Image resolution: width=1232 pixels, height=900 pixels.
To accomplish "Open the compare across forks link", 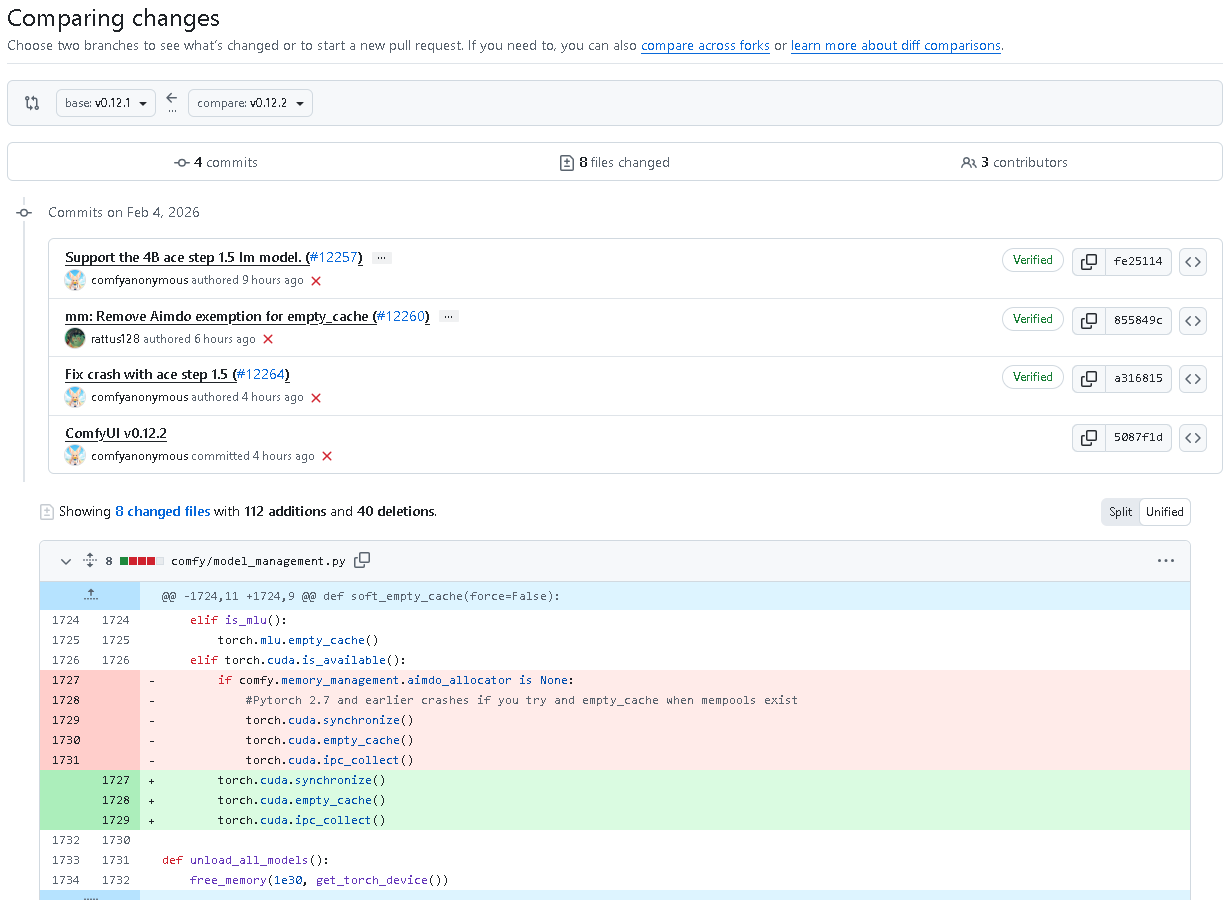I will coord(705,46).
